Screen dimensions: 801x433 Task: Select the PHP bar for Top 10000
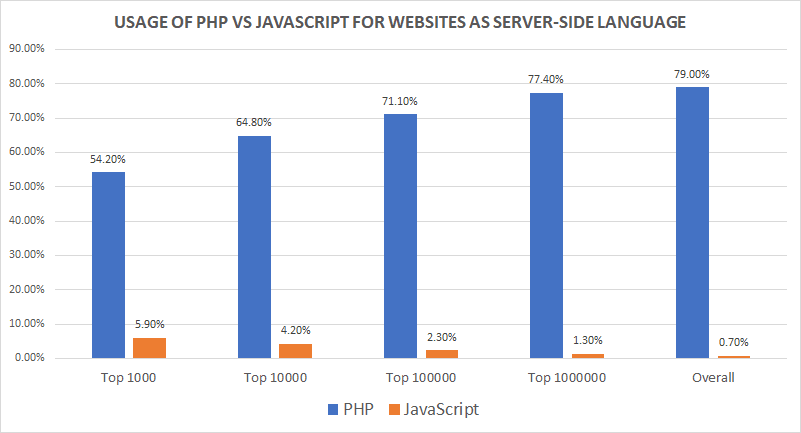(254, 247)
